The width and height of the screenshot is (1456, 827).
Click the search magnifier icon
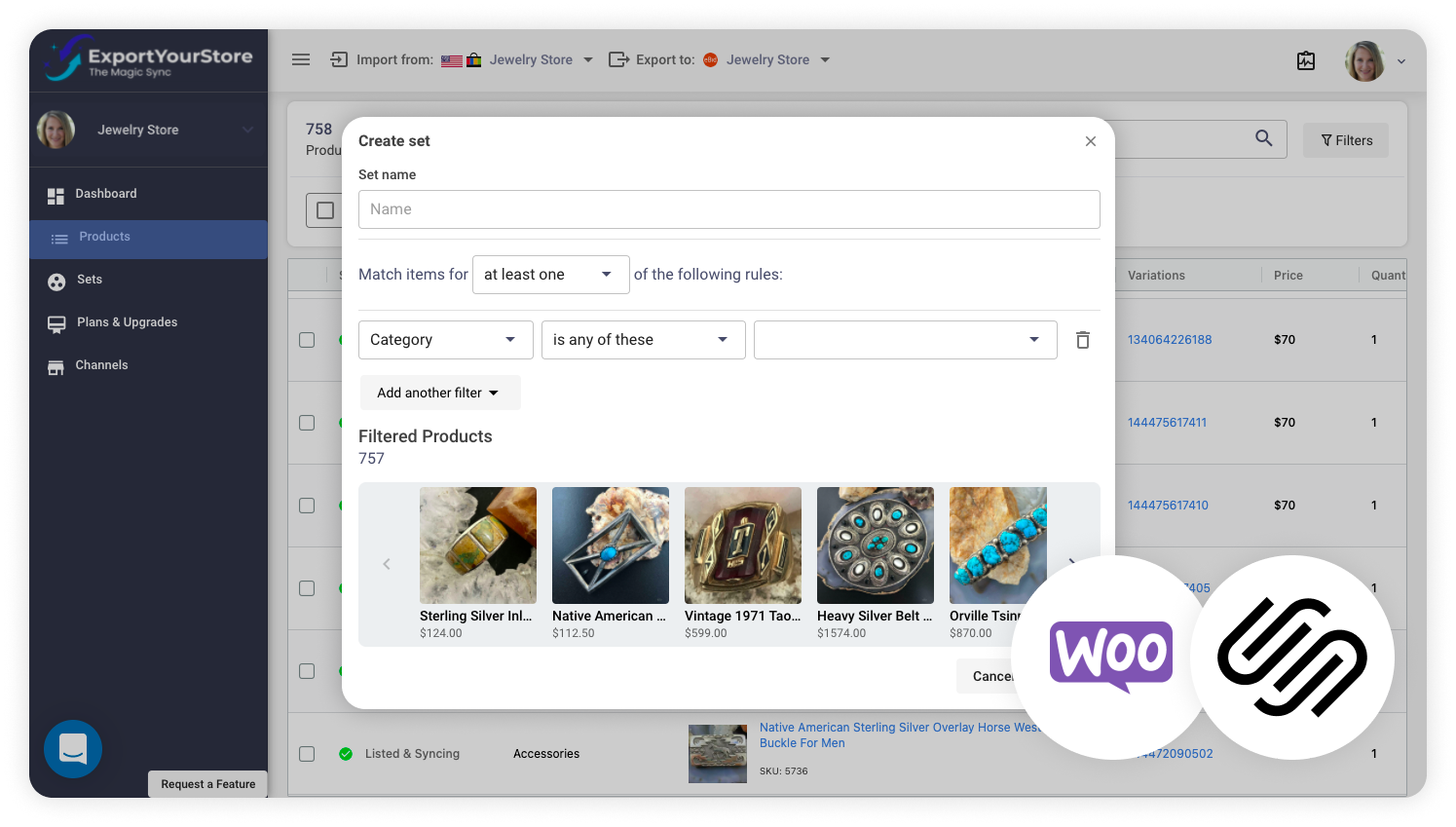coord(1264,138)
